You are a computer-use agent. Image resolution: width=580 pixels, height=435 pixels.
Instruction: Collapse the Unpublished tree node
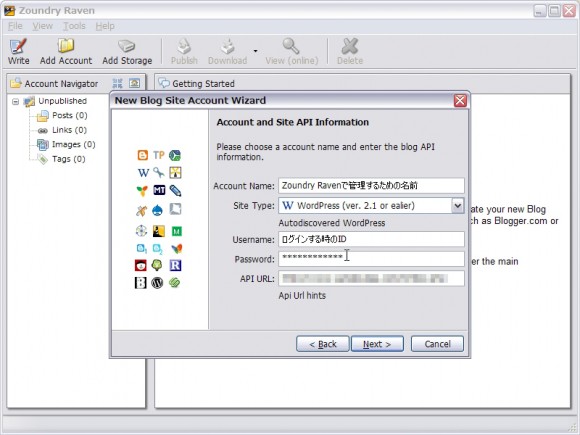click(x=15, y=101)
